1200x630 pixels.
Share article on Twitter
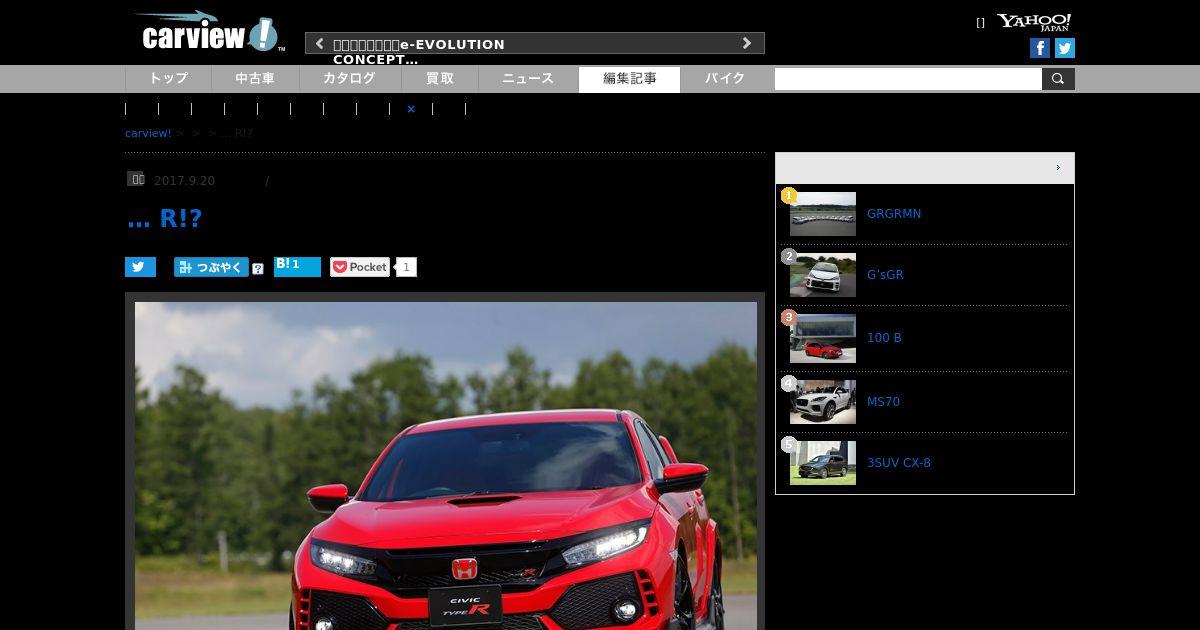pos(140,267)
